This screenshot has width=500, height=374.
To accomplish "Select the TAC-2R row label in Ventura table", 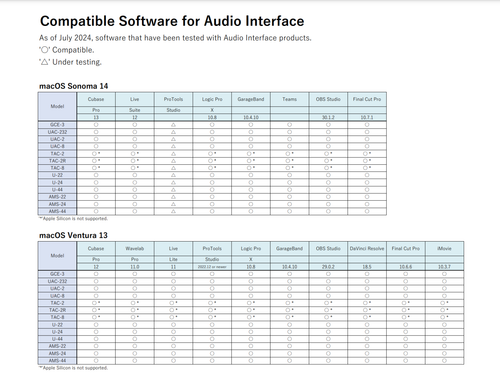I will click(x=57, y=310).
